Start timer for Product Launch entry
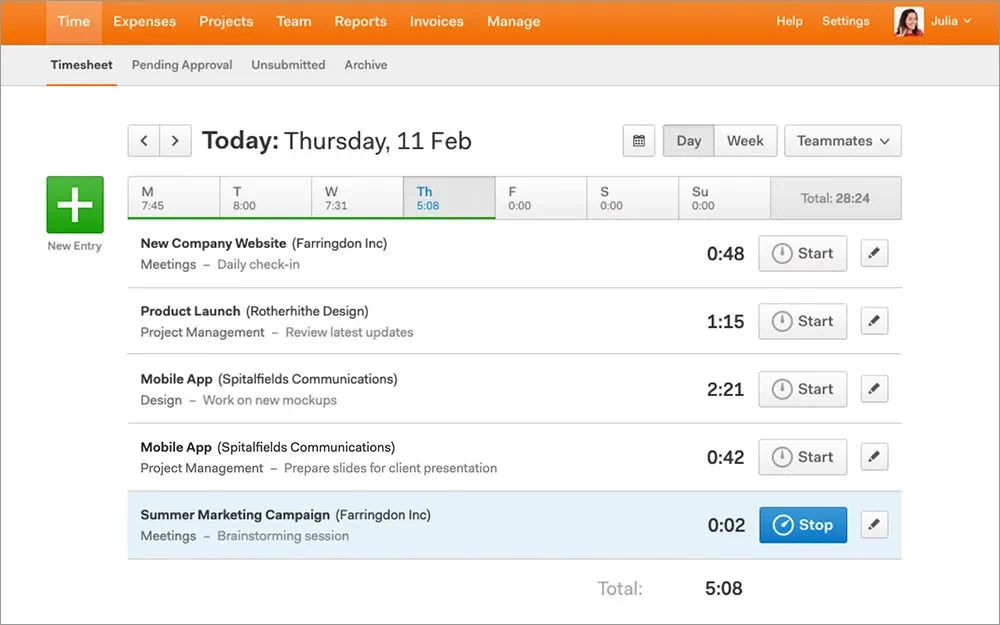Screen dimensions: 1000x625 [803, 322]
